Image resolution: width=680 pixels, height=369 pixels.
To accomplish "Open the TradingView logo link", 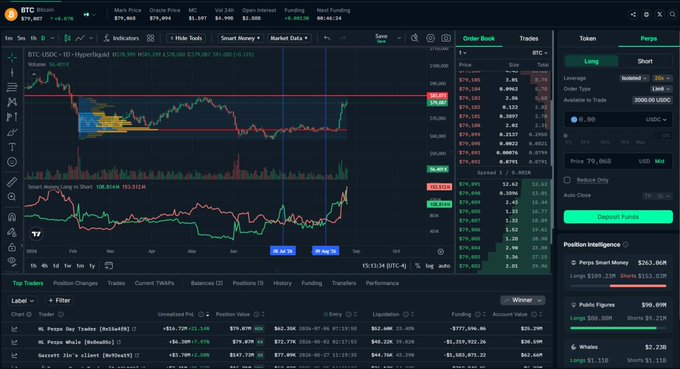I will (x=36, y=234).
